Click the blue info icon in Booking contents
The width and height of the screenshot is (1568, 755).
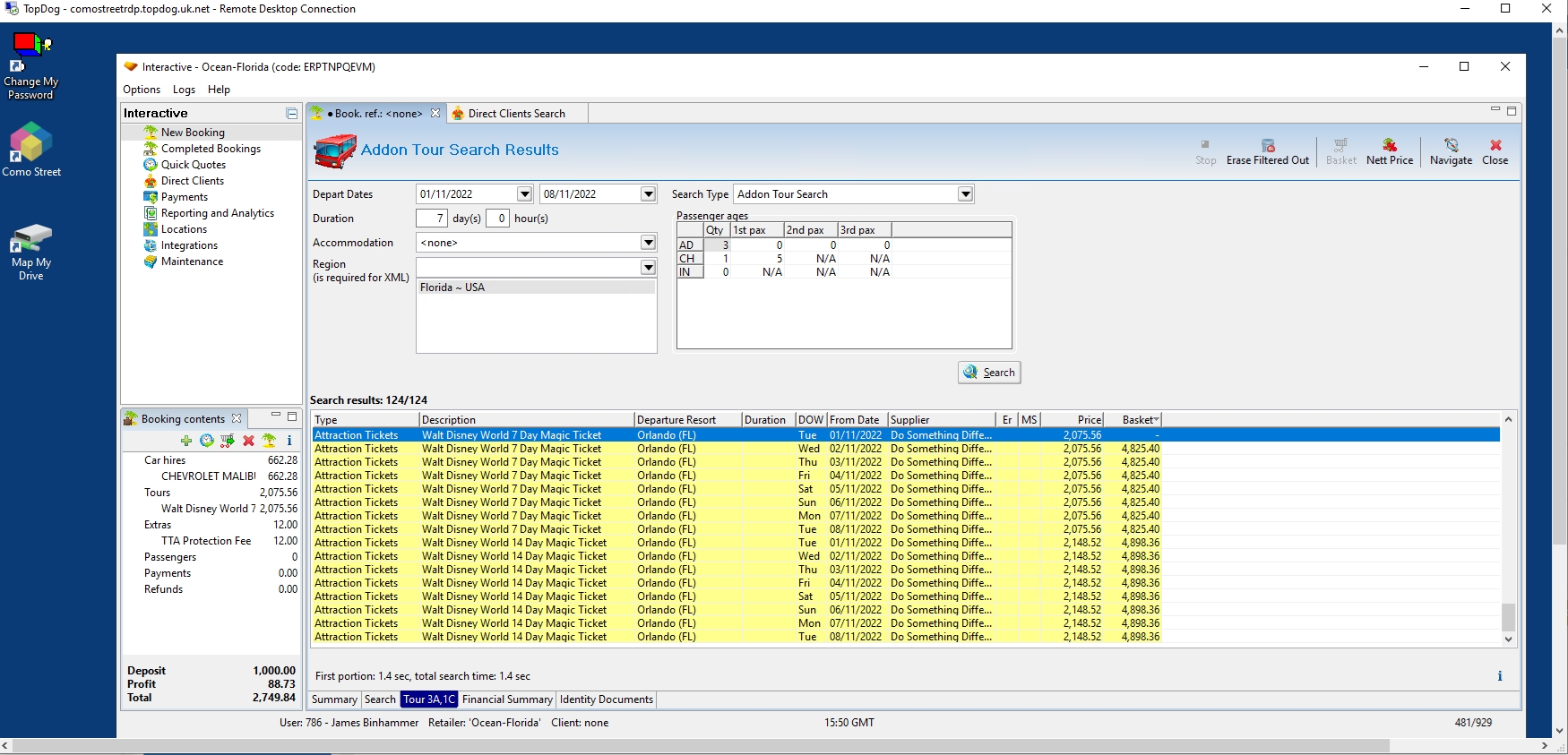pyautogui.click(x=289, y=441)
